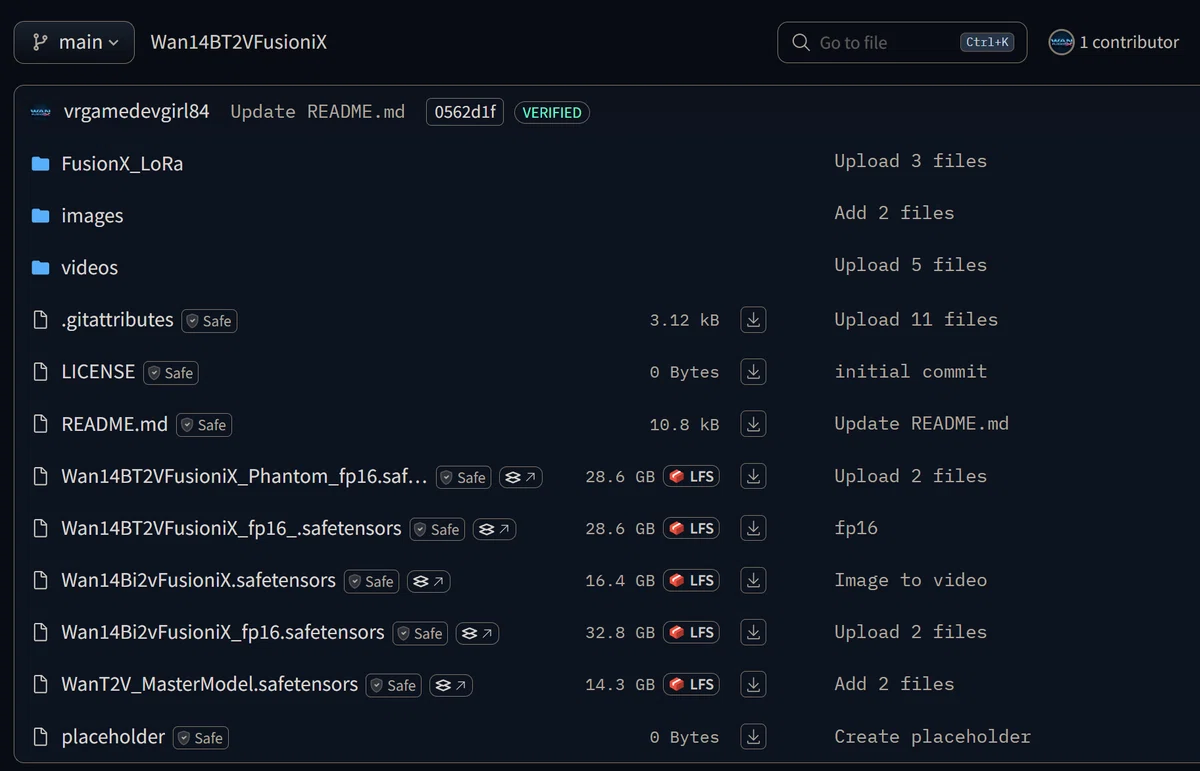
Task: Open fp16 commit message link
Action: coord(856,528)
